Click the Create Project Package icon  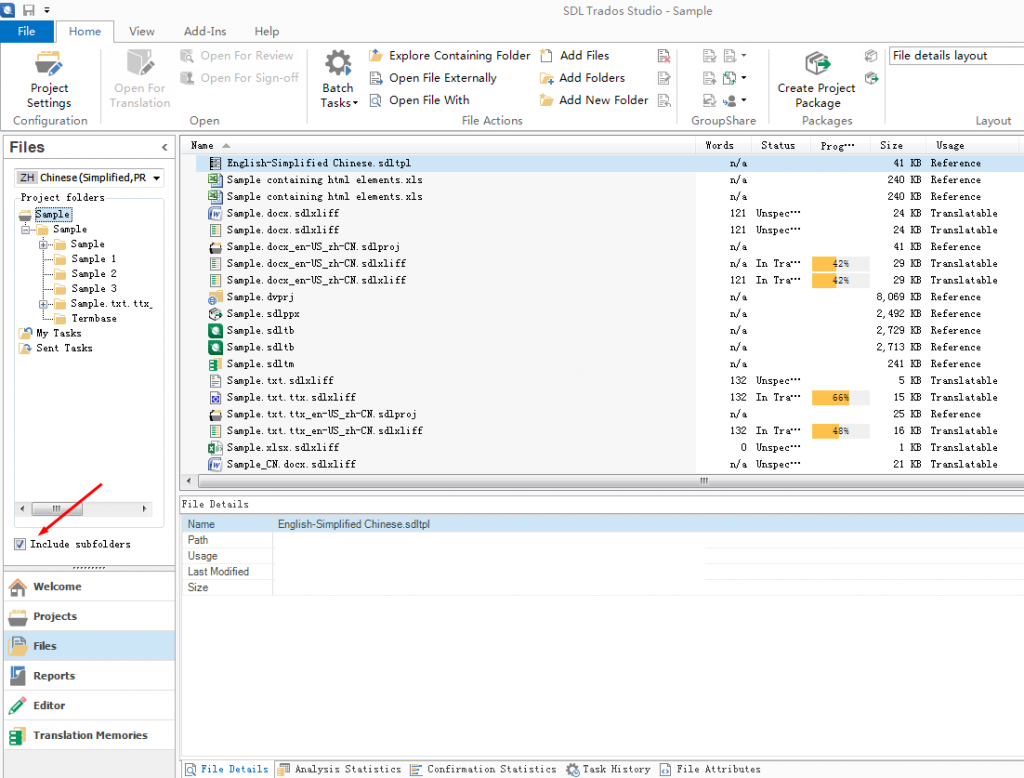[x=817, y=64]
